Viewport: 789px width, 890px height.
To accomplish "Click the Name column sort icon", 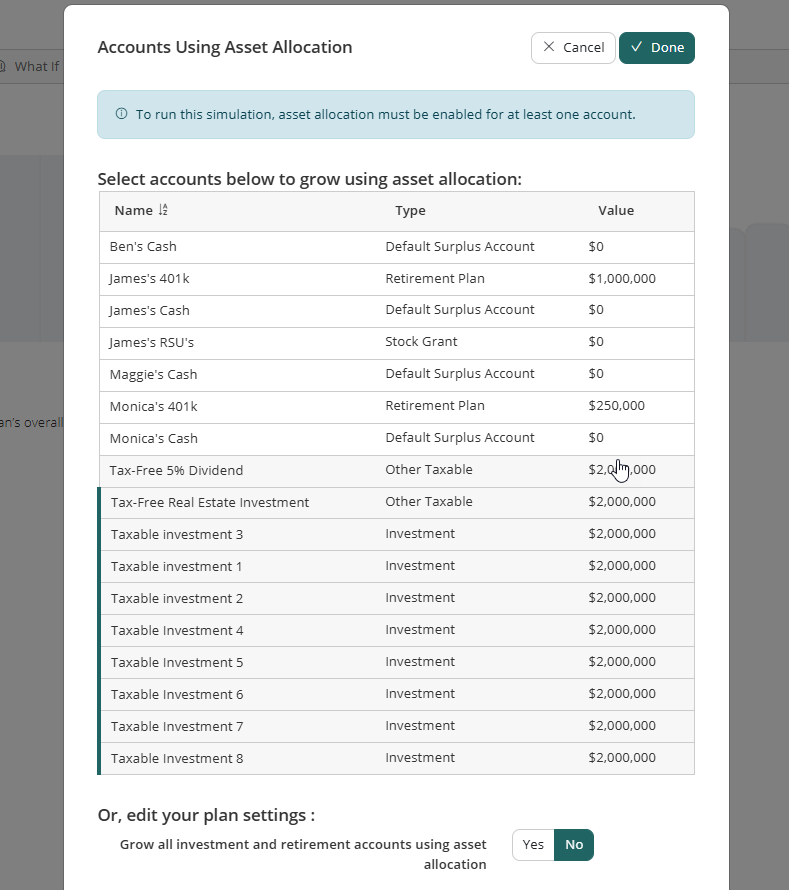I will point(164,211).
